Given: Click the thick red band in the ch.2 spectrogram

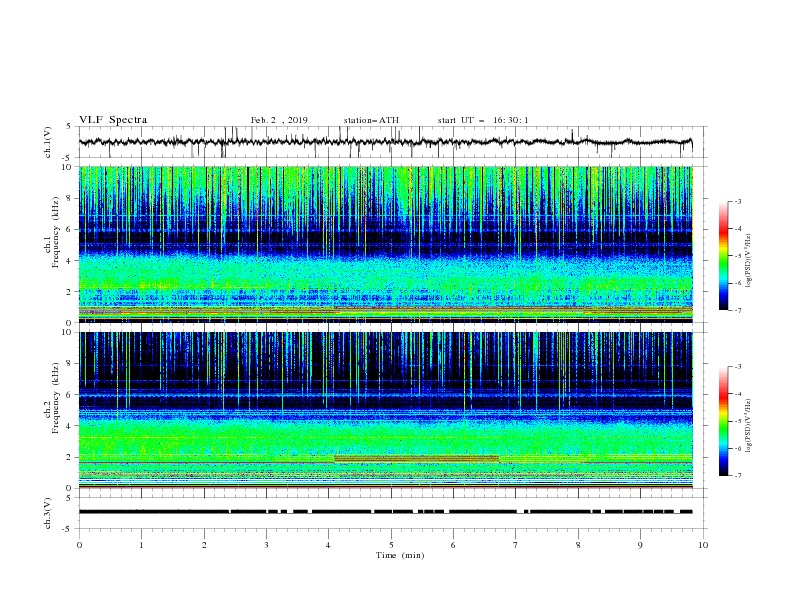Looking at the screenshot, I should pyautogui.click(x=417, y=458).
